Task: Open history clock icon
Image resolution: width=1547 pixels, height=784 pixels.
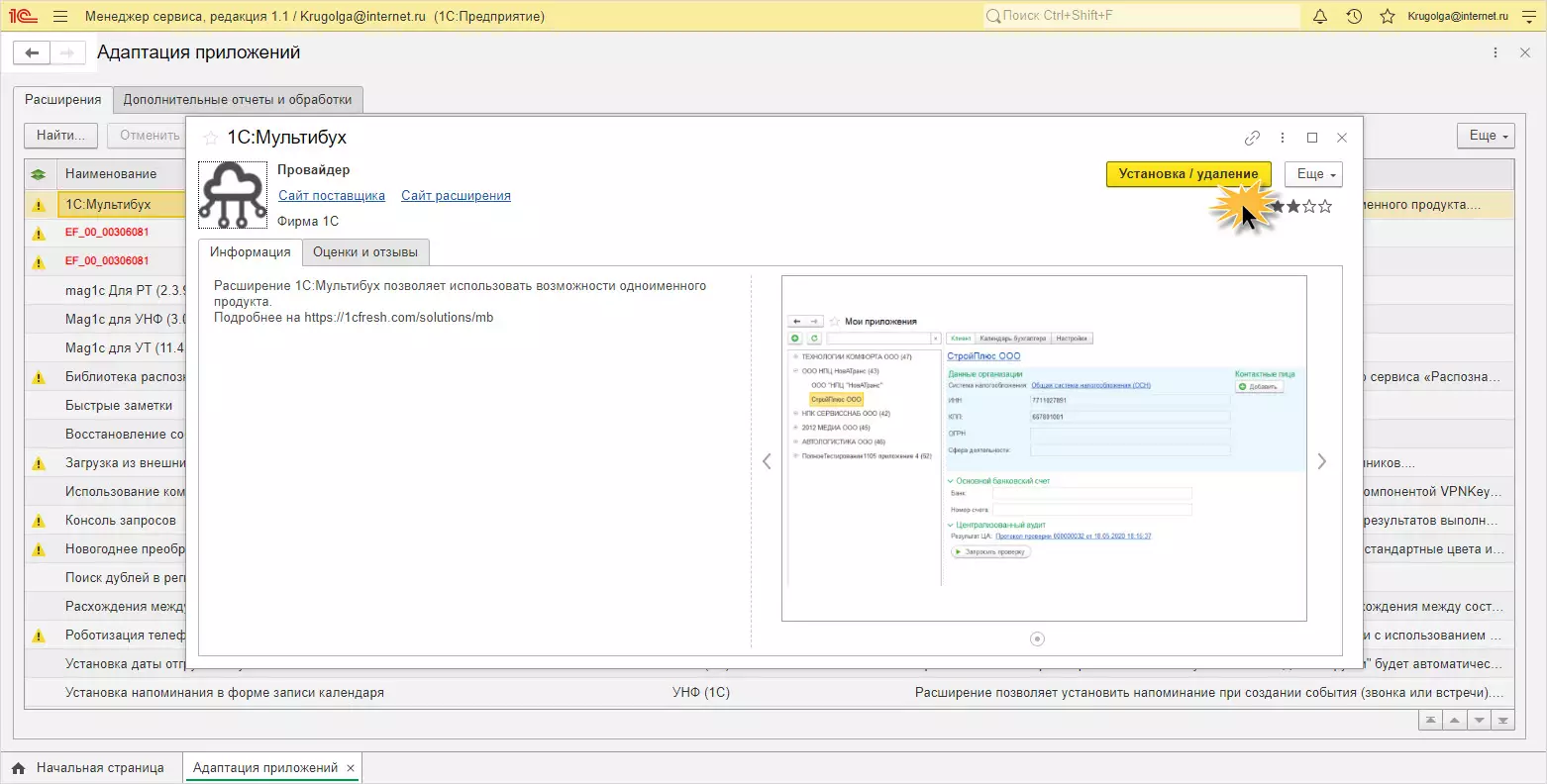Action: tap(1354, 16)
